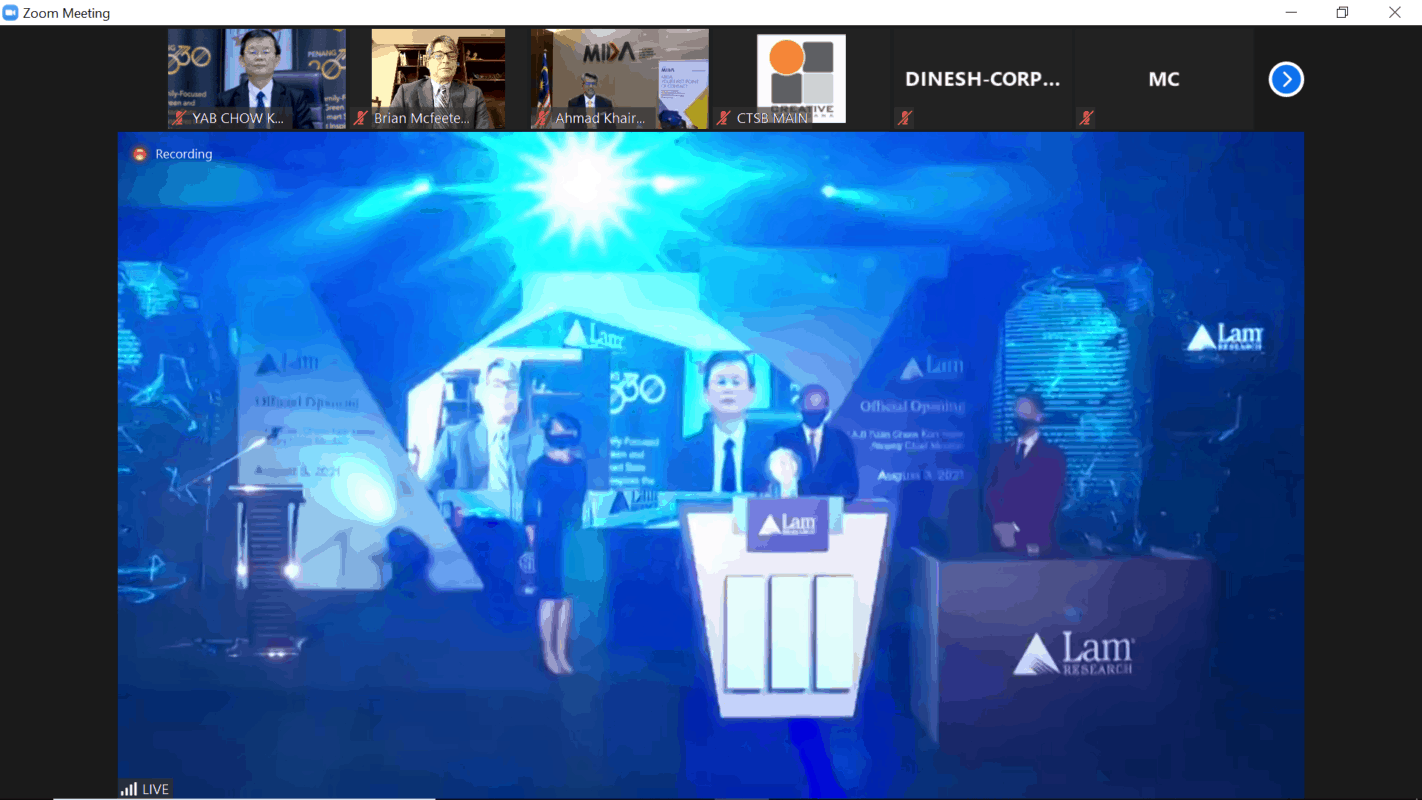Select Ahmad Khair participant video thumbnail
The image size is (1422, 800).
[619, 70]
